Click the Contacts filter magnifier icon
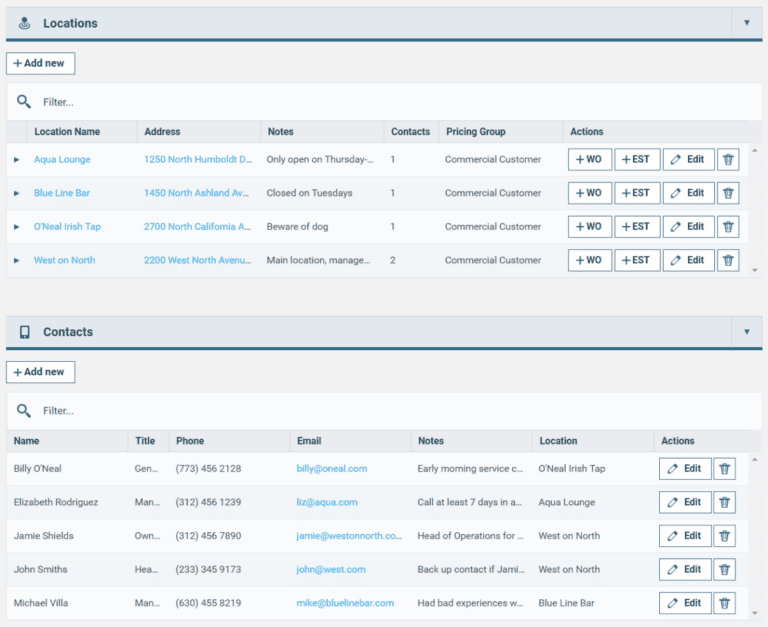Viewport: 768px width, 627px height. point(24,411)
